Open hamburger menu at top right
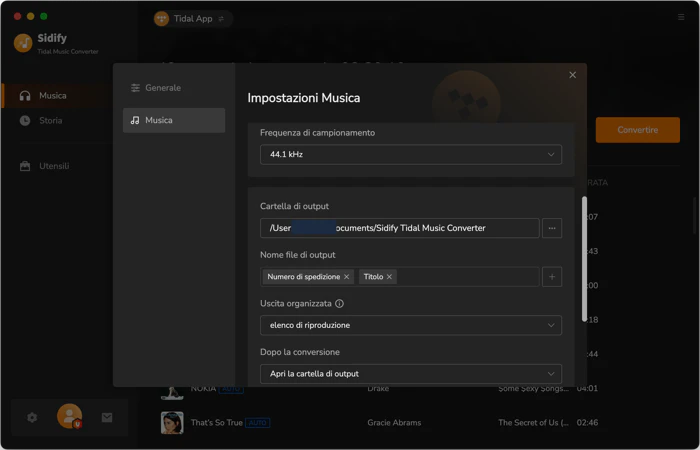700x450 pixels. click(681, 17)
